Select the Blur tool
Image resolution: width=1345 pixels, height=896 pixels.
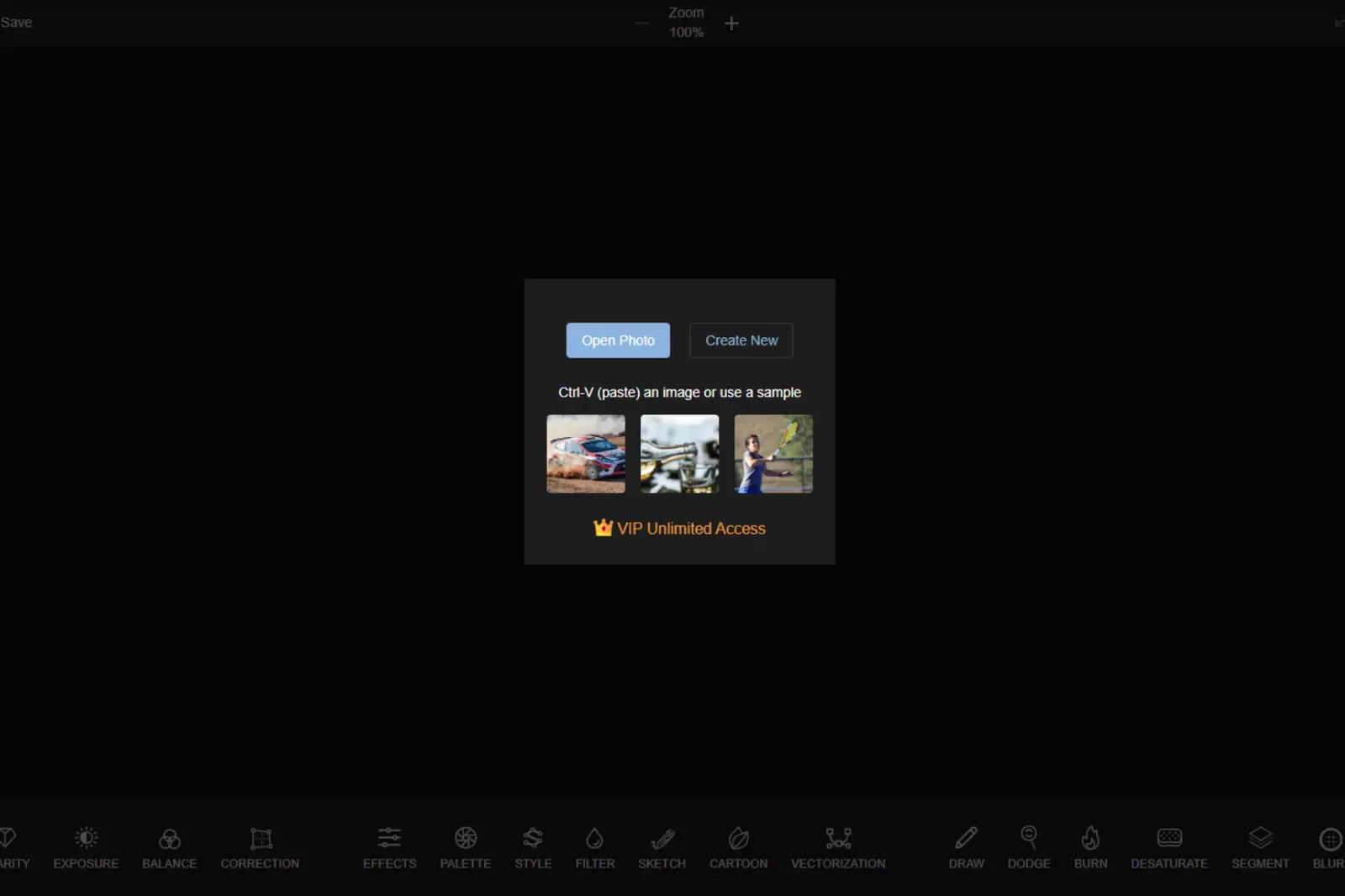pyautogui.click(x=1329, y=847)
